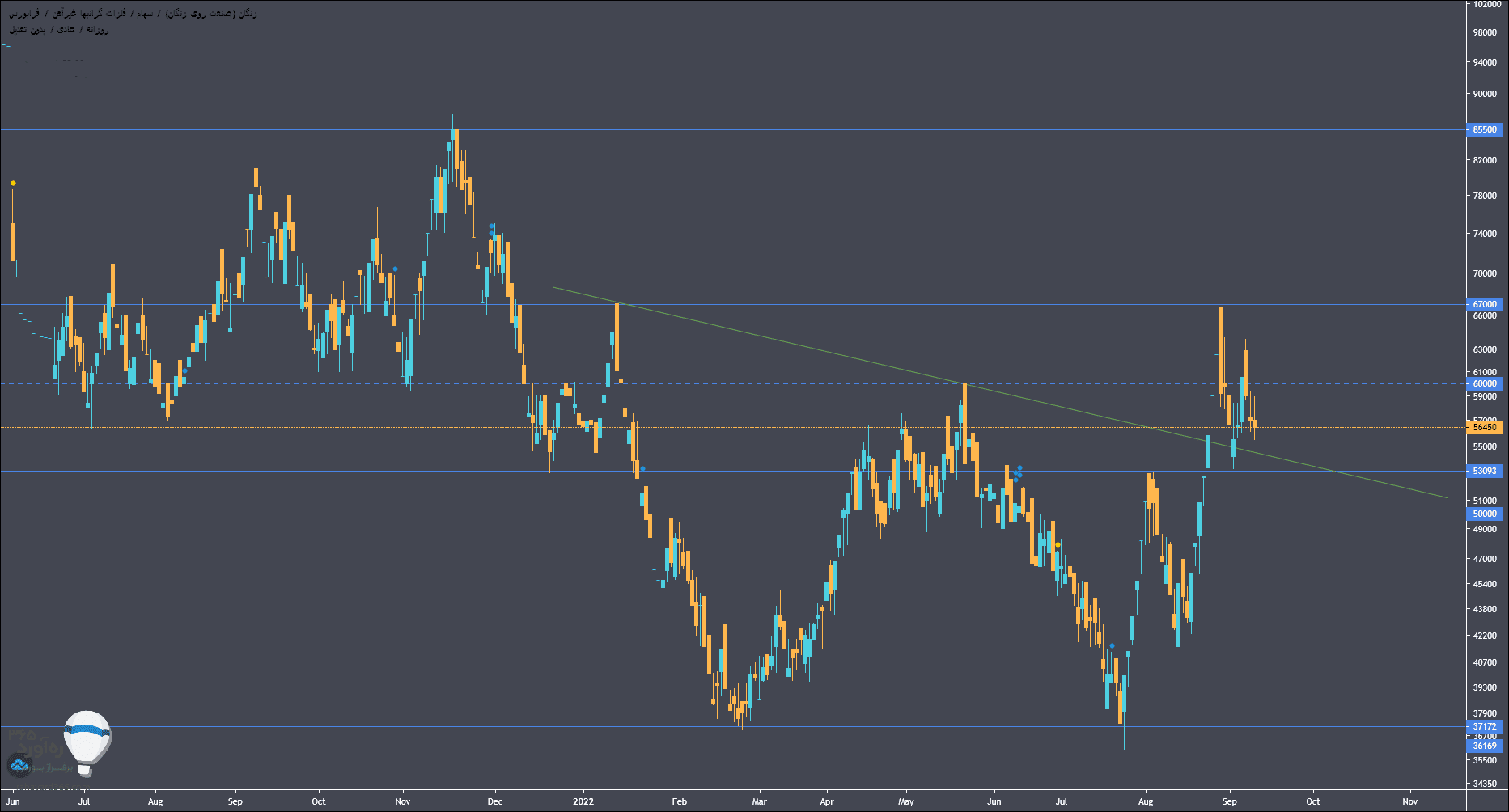The image size is (1509, 812).
Task: Click the 102000 price axis value
Action: tap(1487, 4)
